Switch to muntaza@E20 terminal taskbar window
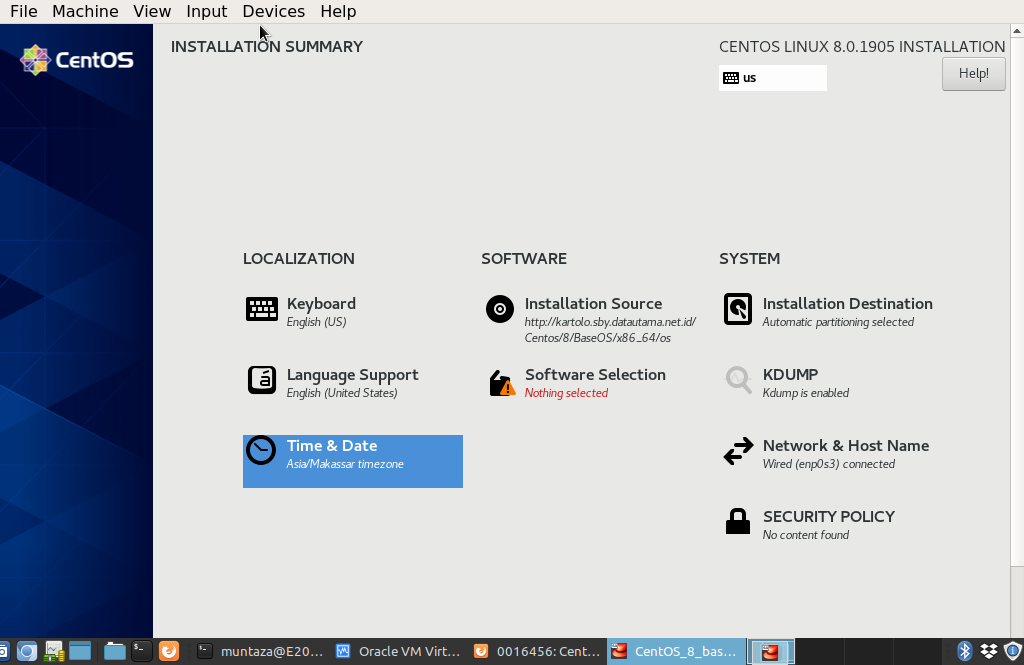The height and width of the screenshot is (665, 1024). [x=259, y=651]
